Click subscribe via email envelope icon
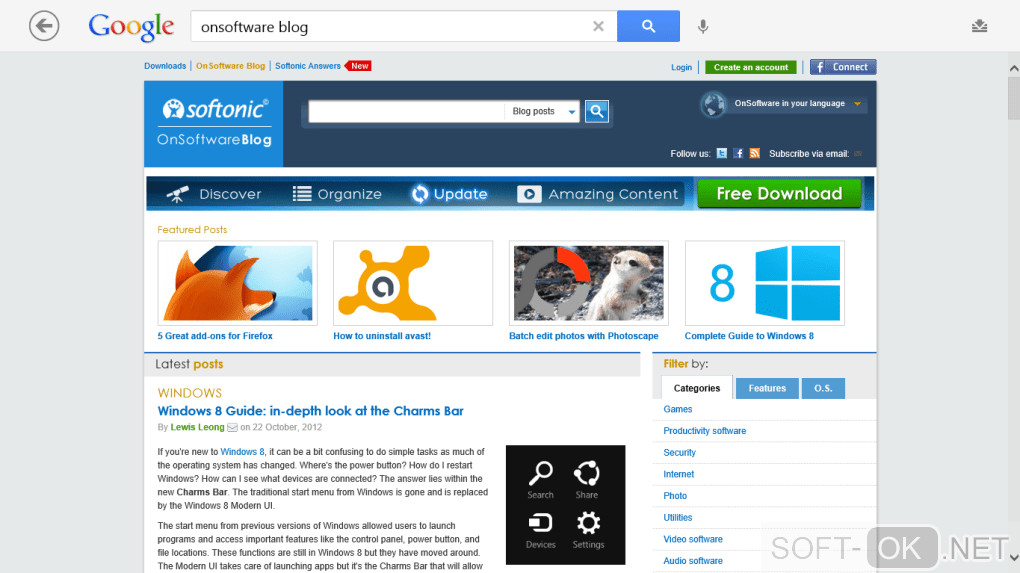1020x573 pixels. [858, 153]
